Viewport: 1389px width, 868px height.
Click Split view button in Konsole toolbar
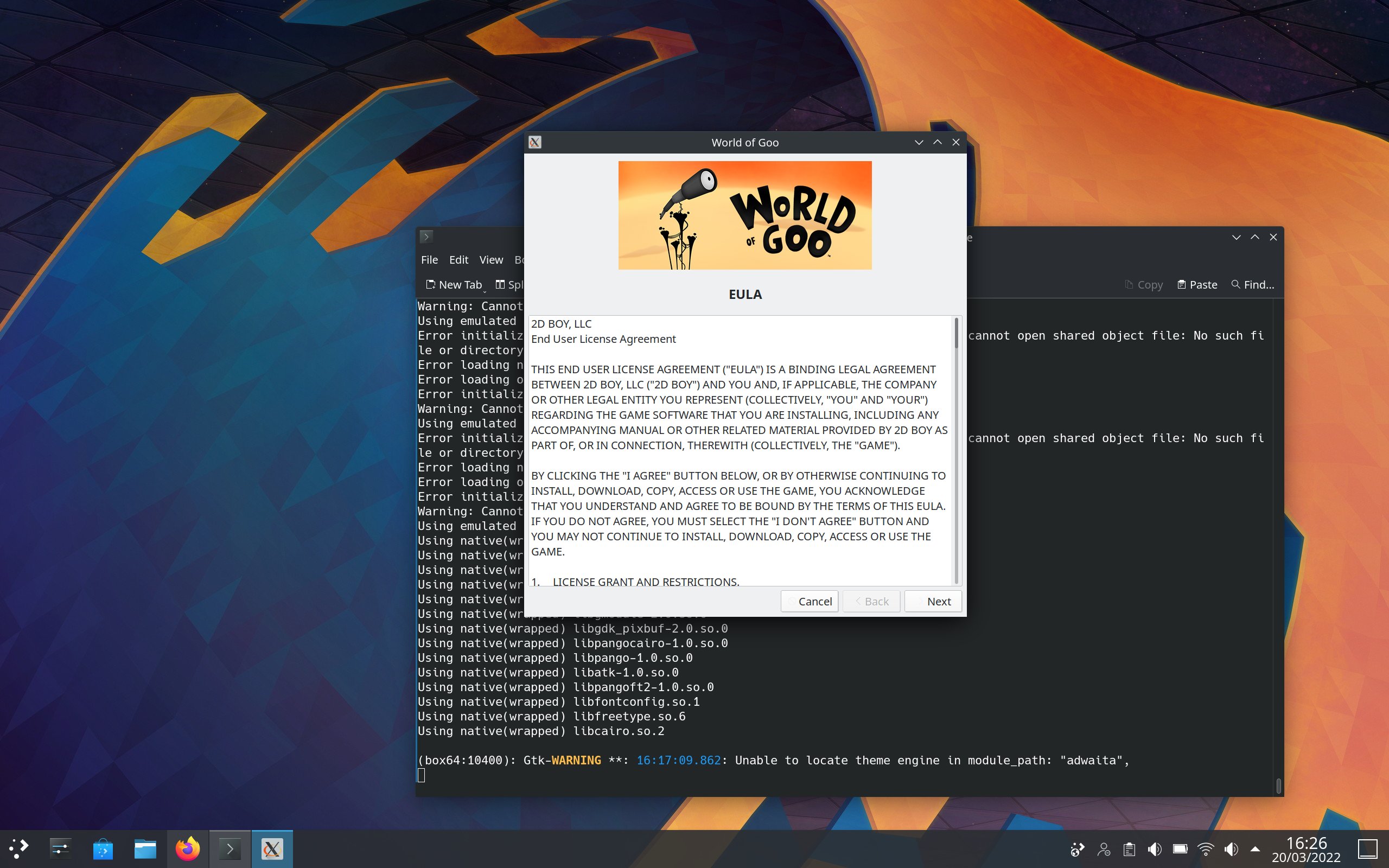pos(509,285)
